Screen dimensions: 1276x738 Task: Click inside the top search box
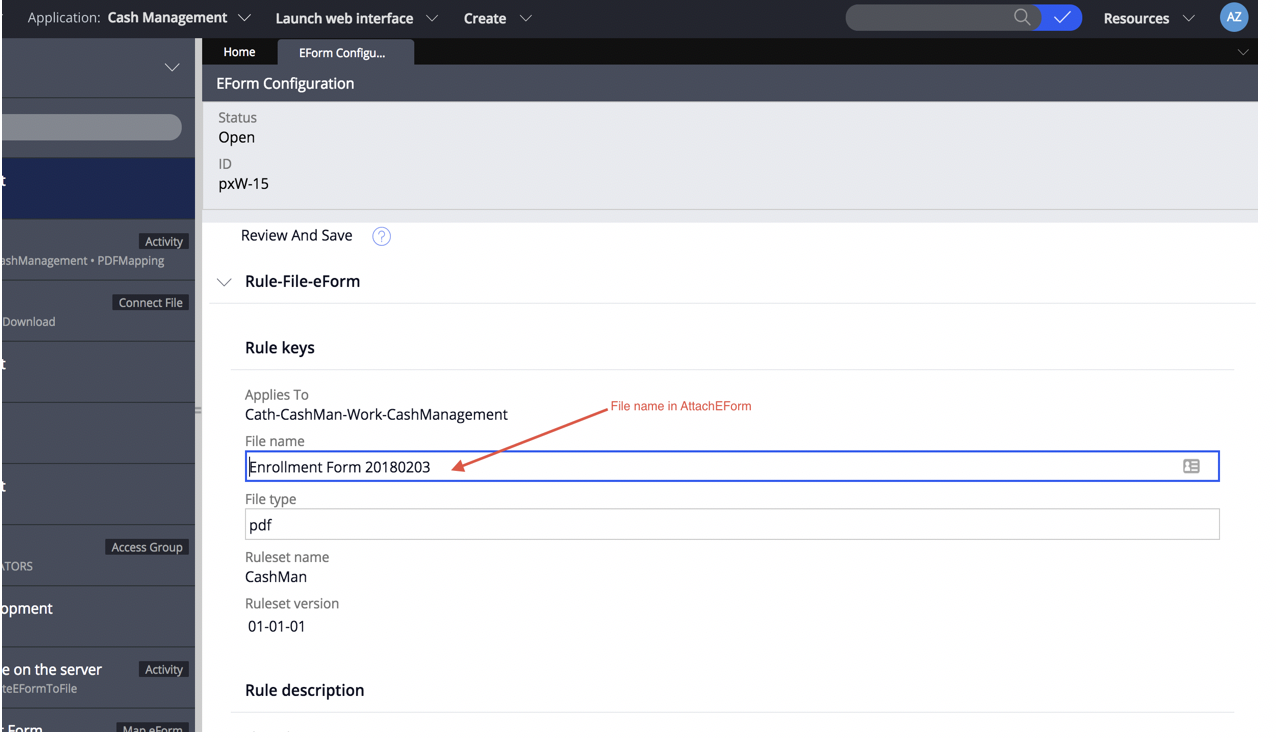tap(930, 17)
